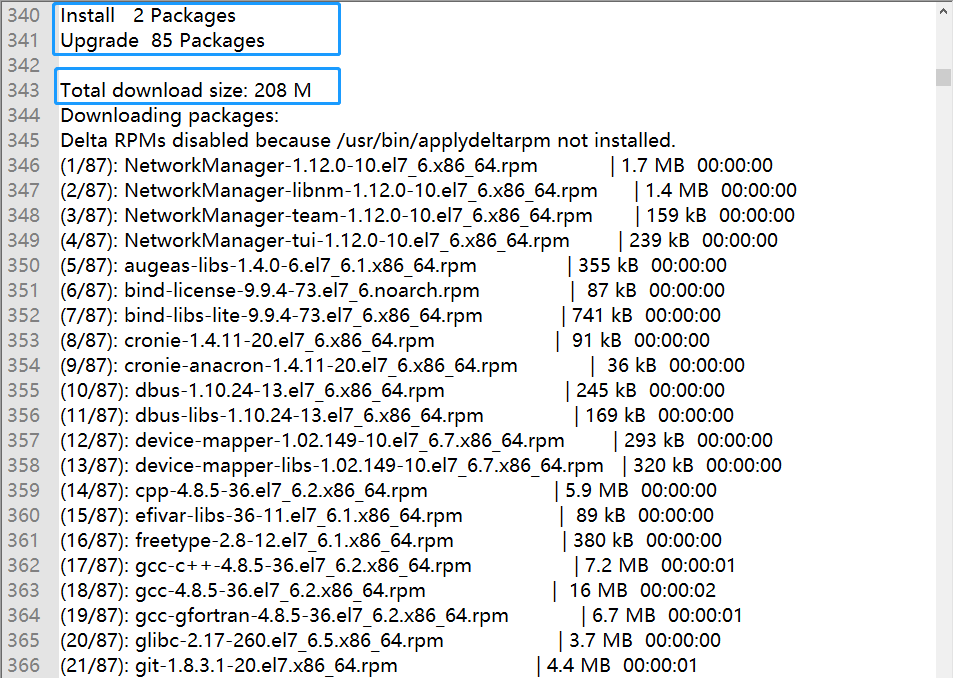The height and width of the screenshot is (678, 954).
Task: Click line number 366 in gutter
Action: pos(23,665)
